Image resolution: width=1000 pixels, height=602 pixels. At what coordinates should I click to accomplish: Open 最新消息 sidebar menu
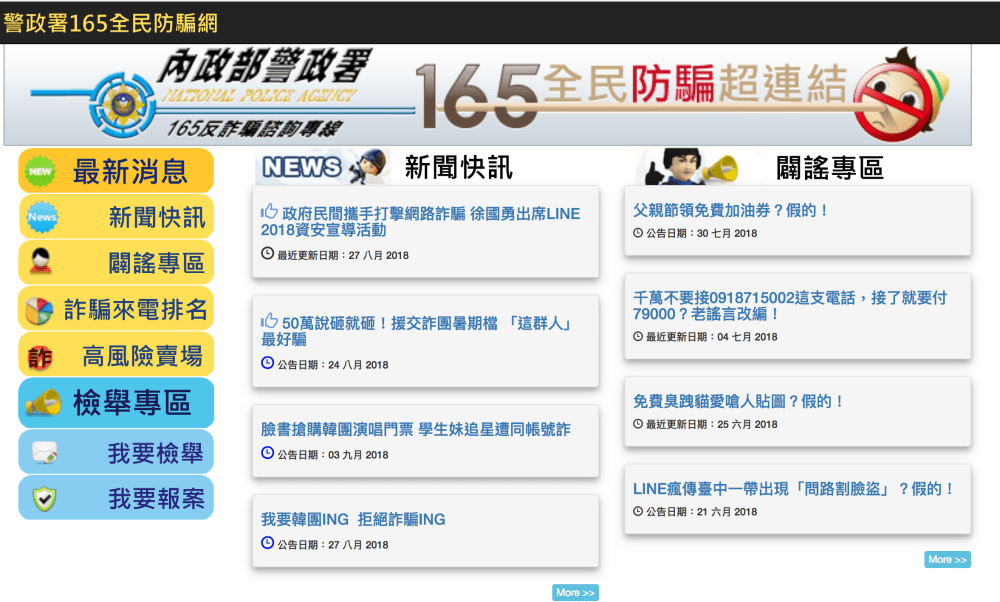click(x=116, y=171)
